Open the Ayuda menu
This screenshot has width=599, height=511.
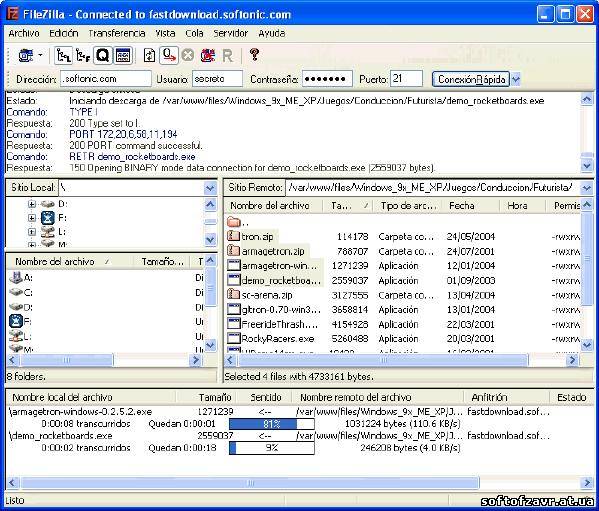pos(272,34)
